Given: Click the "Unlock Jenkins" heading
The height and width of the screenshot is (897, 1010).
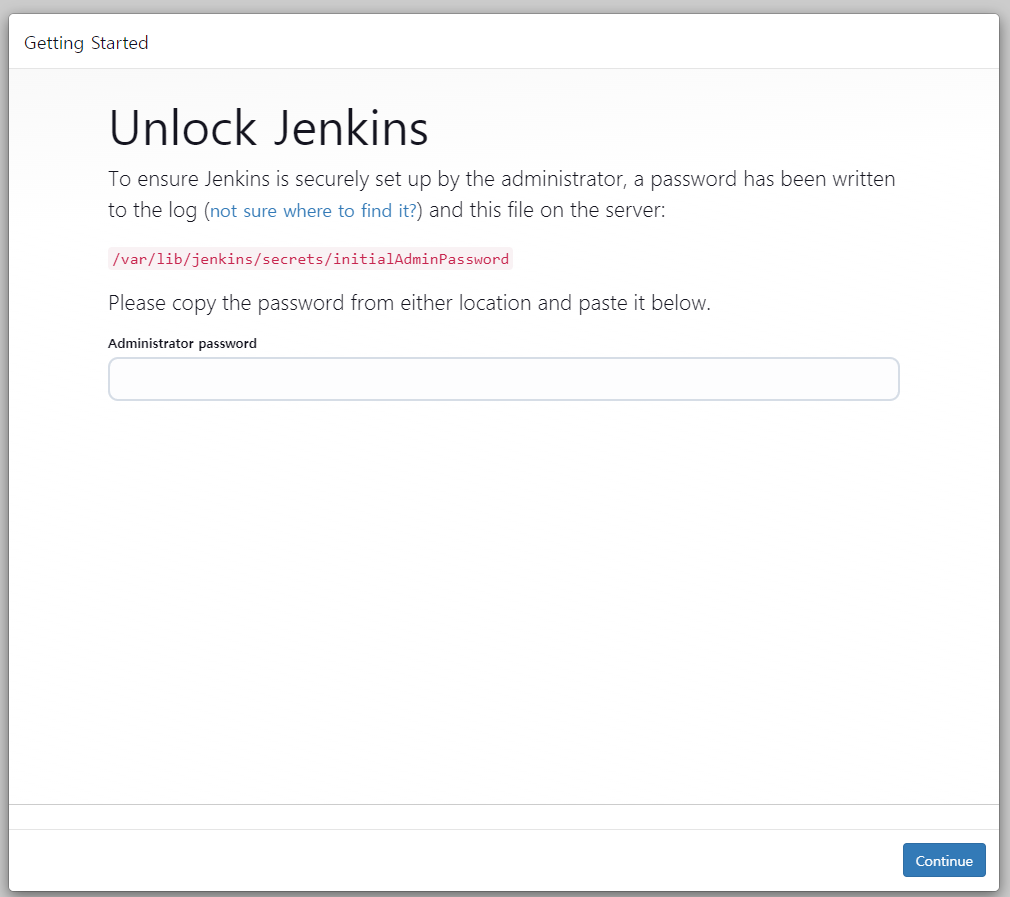Looking at the screenshot, I should 268,127.
